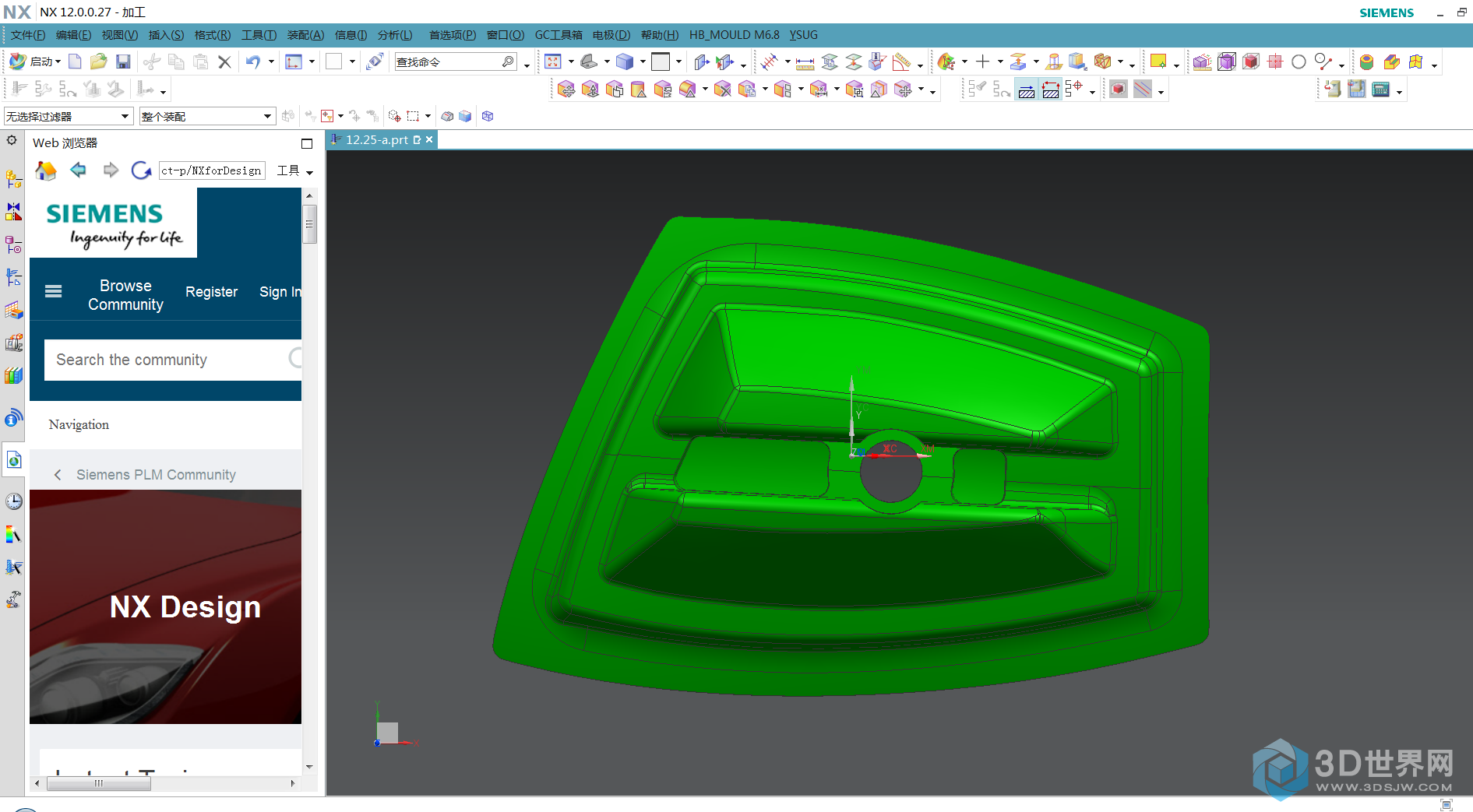1473x812 pixels.
Task: Click the SIEMENS Ingenuity for life logo
Action: coord(114,223)
